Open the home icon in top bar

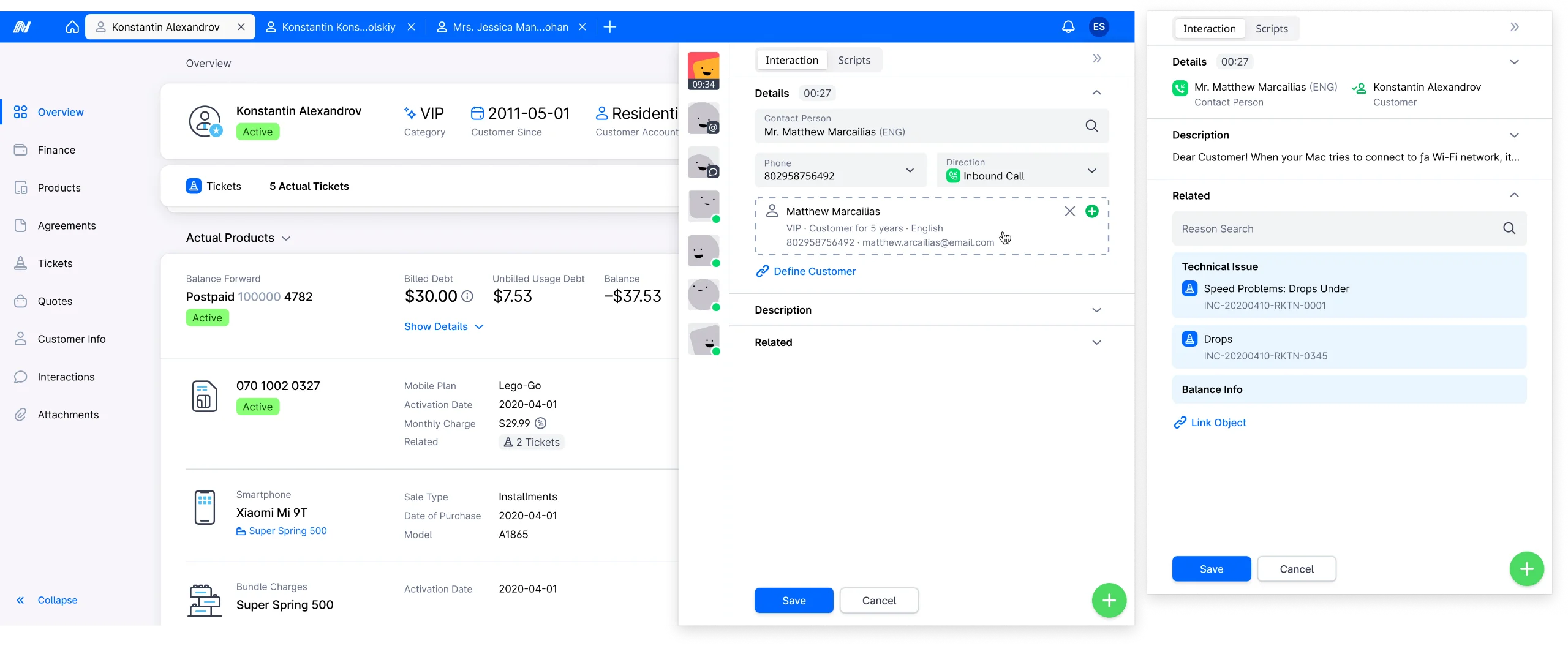pos(72,27)
